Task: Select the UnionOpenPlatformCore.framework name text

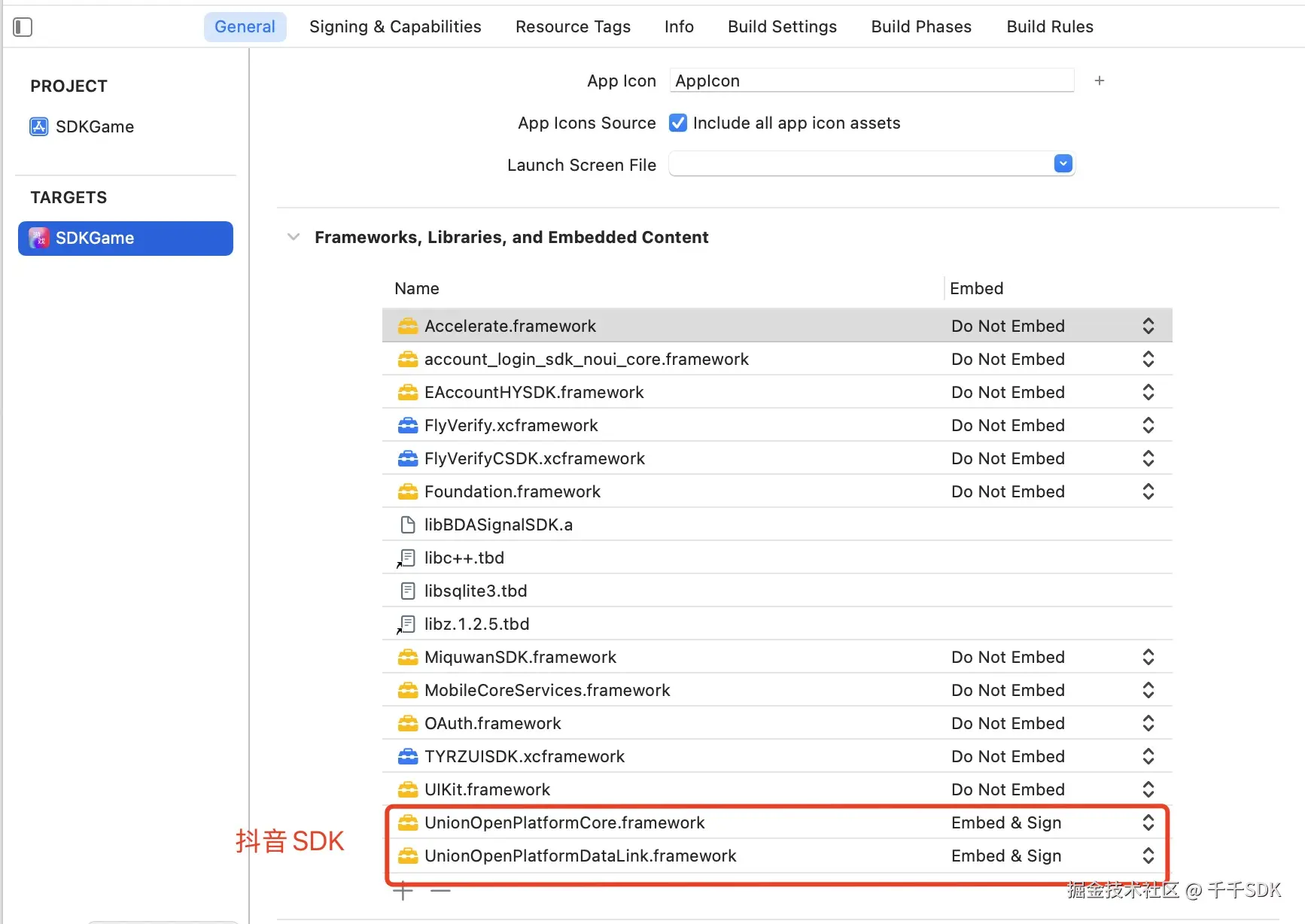Action: [x=564, y=822]
